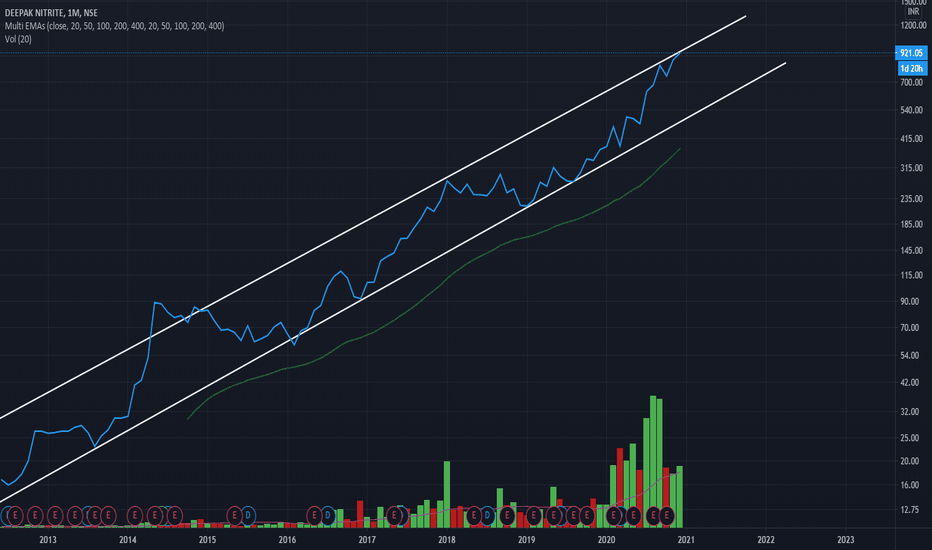Click the 42.00 price axis value
Screen dimensions: 932x550
point(910,382)
